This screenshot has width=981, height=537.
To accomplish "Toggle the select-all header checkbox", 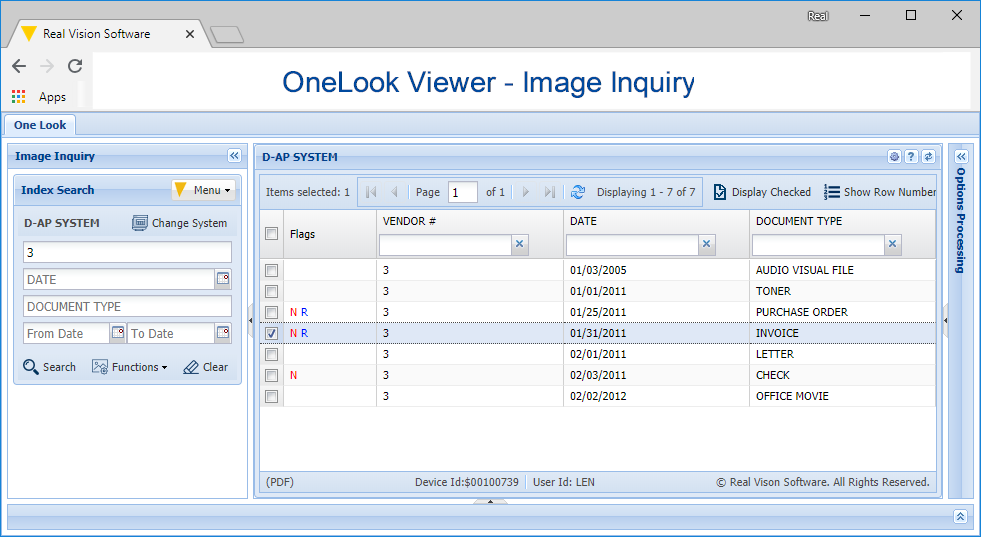I will [x=272, y=233].
